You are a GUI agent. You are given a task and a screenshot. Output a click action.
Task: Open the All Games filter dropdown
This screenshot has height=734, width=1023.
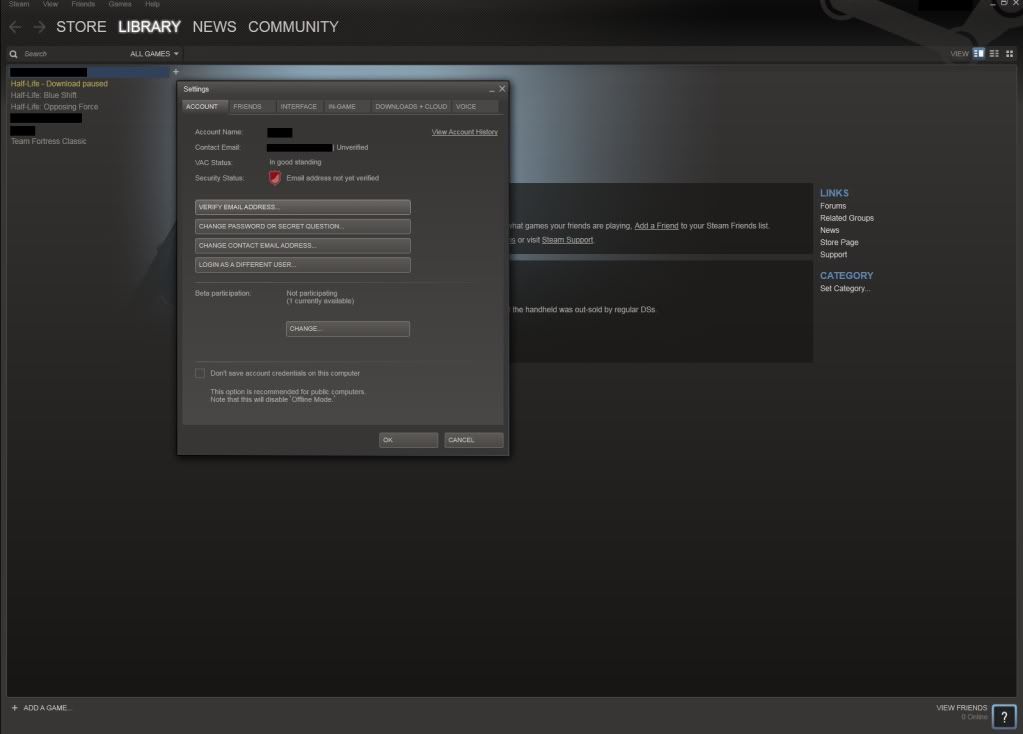click(154, 54)
